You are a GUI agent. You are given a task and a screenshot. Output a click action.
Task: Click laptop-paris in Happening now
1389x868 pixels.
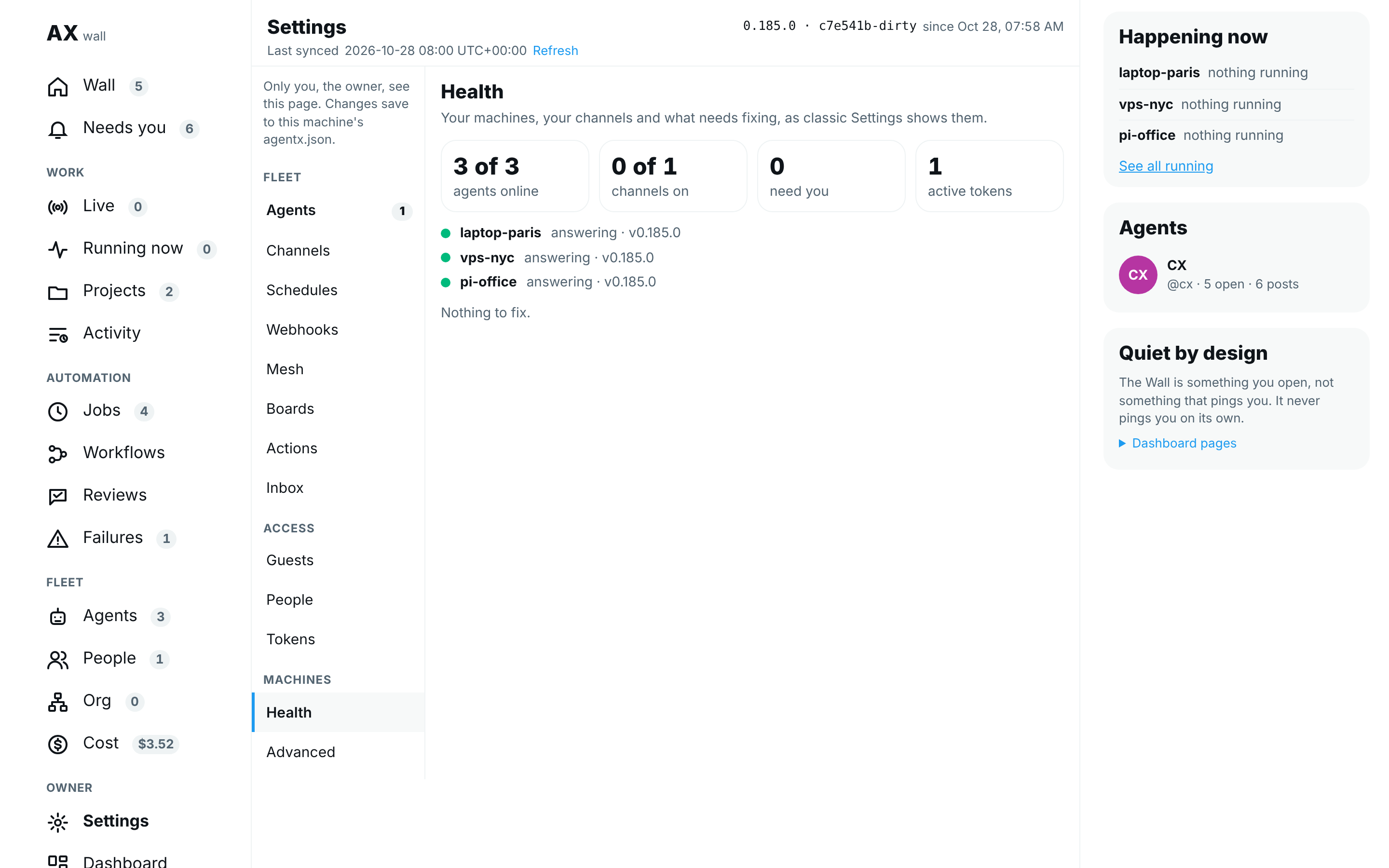pyautogui.click(x=1159, y=73)
